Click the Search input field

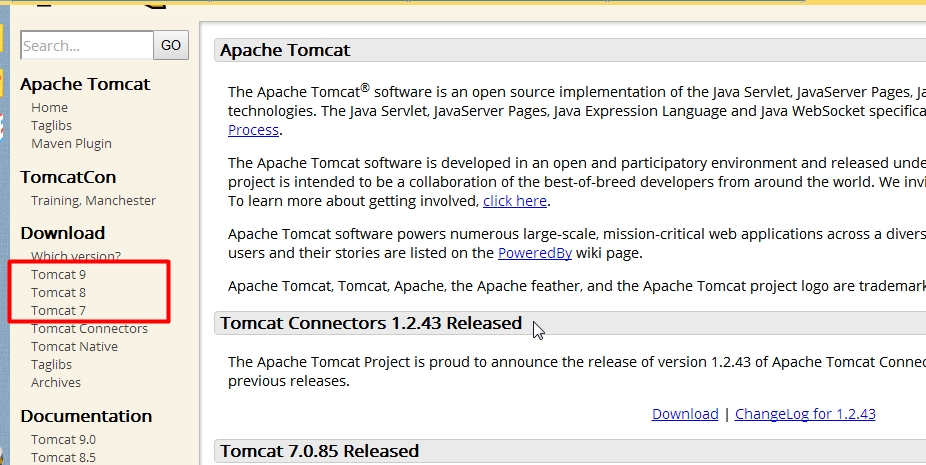[86, 45]
